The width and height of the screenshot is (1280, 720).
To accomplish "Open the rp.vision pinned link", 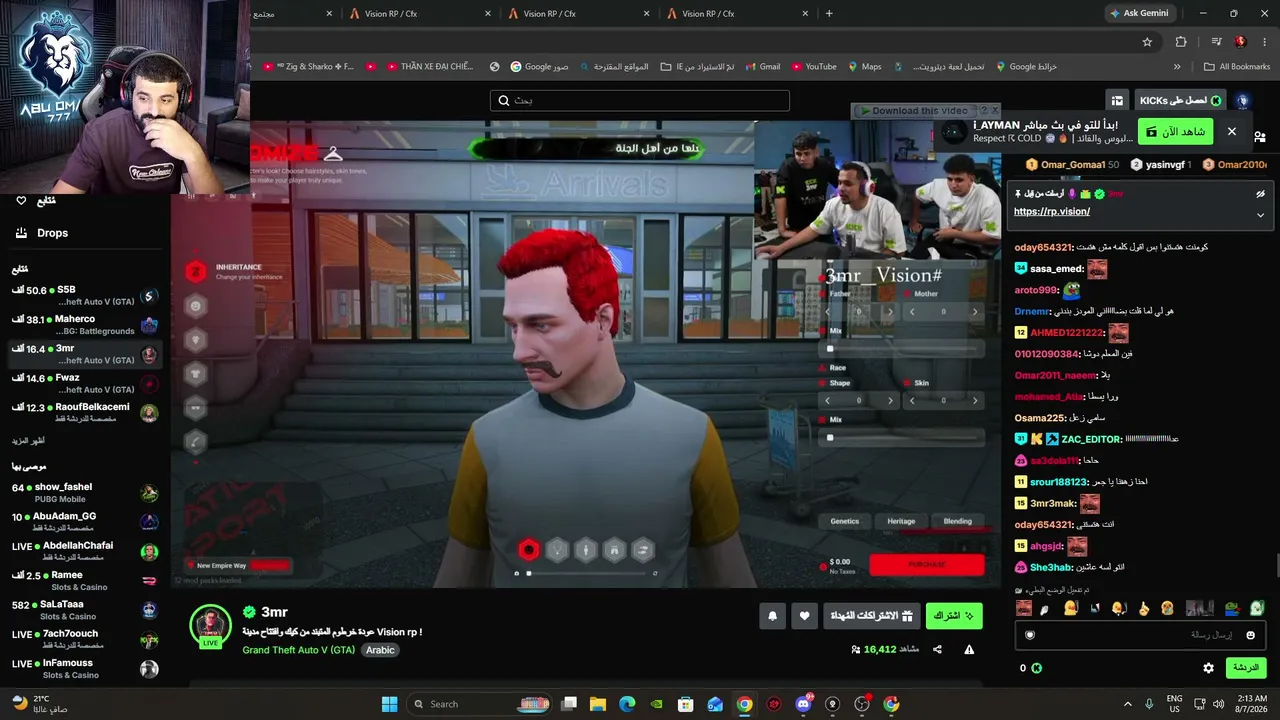I will [1051, 212].
